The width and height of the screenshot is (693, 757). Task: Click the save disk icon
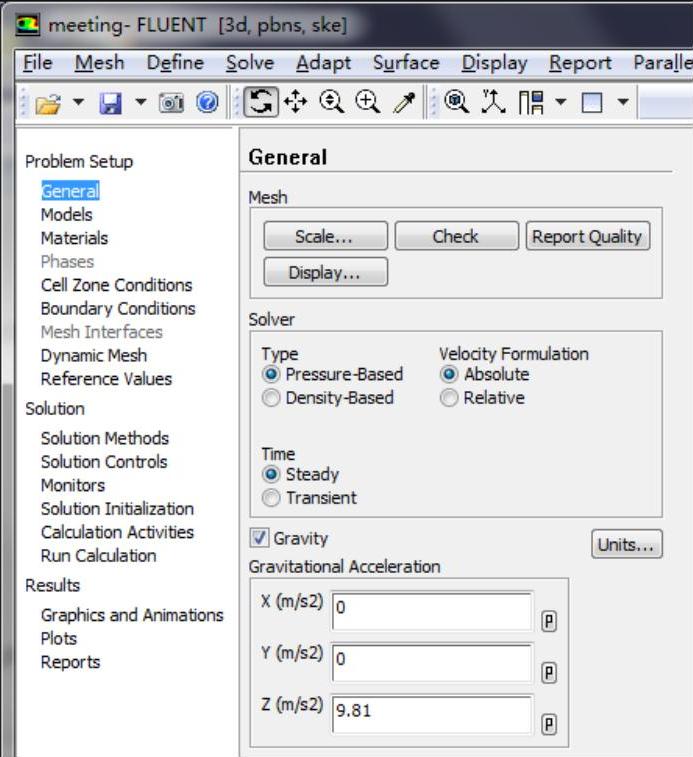tap(111, 102)
